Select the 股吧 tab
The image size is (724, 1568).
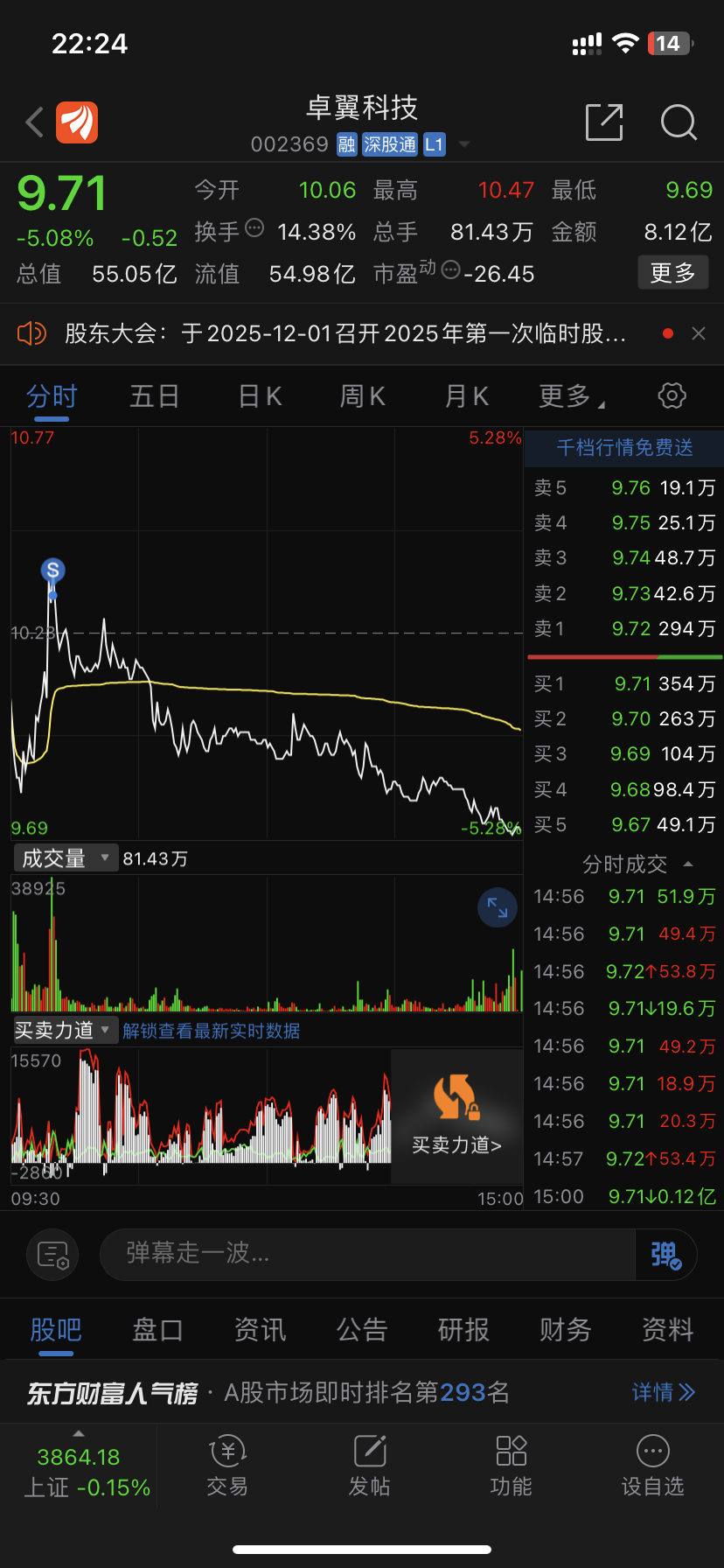(56, 1330)
